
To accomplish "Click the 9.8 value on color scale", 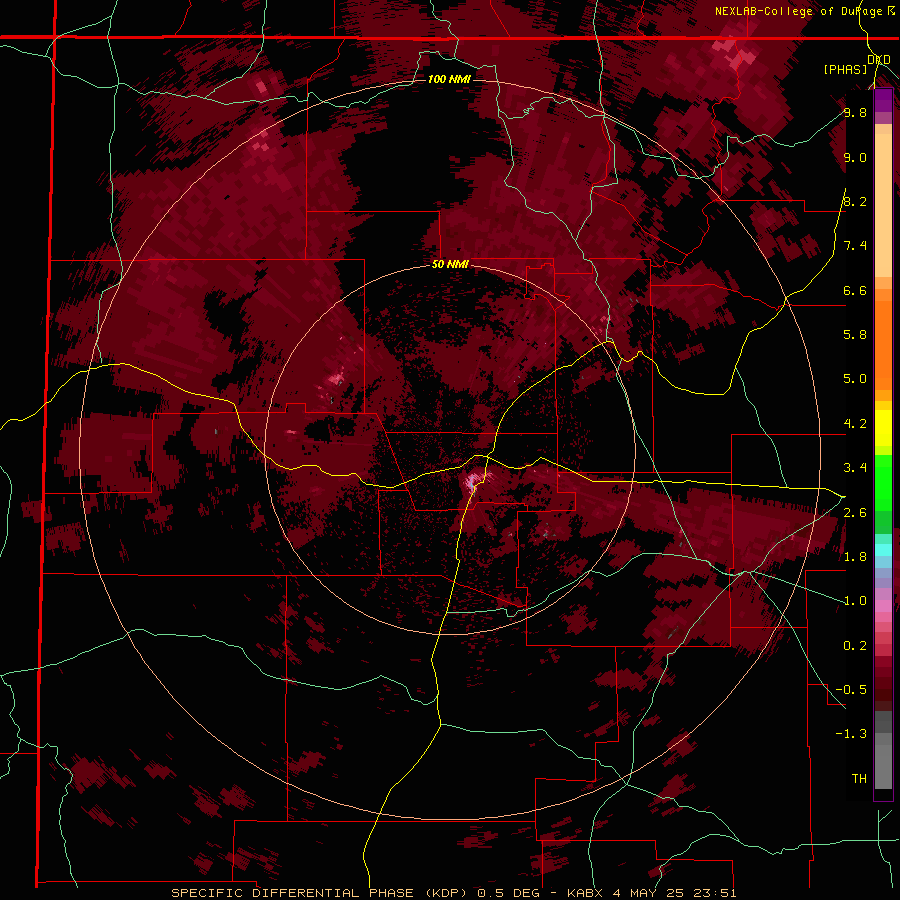I will point(855,112).
